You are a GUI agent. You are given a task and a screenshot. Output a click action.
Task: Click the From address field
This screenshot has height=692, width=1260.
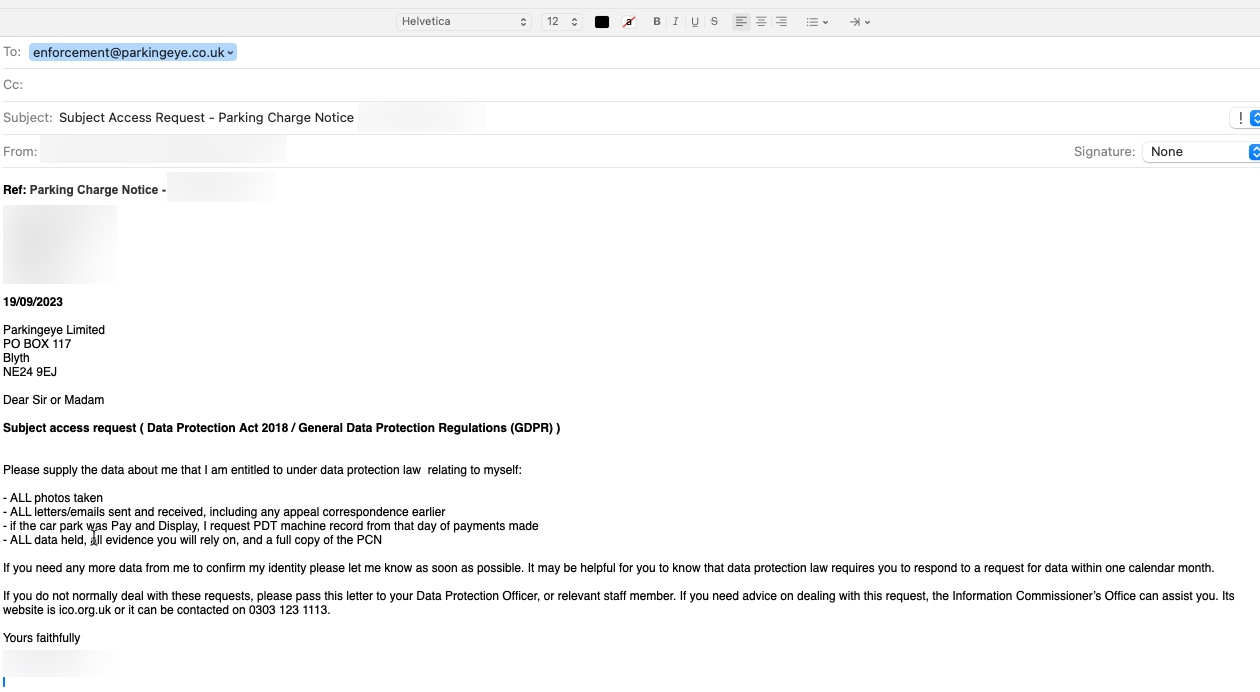pyautogui.click(x=163, y=151)
